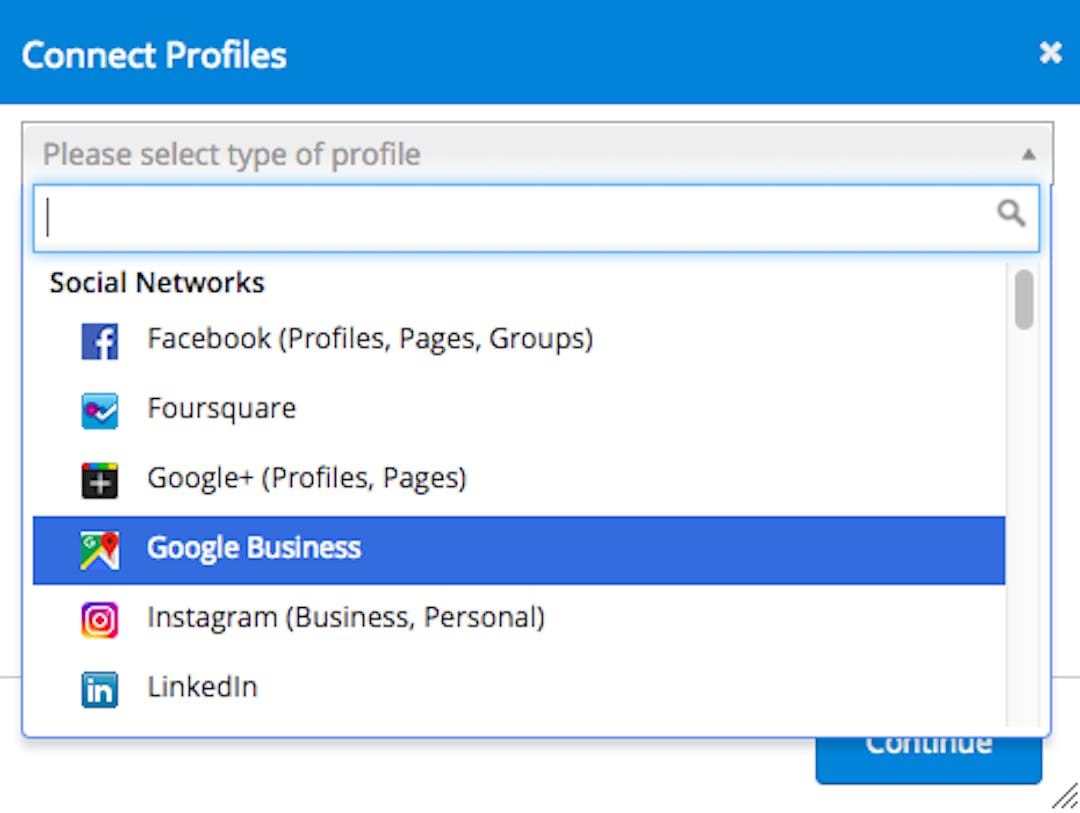Screen dimensions: 1080x813
Task: Focus the profile search text field
Action: coord(536,218)
